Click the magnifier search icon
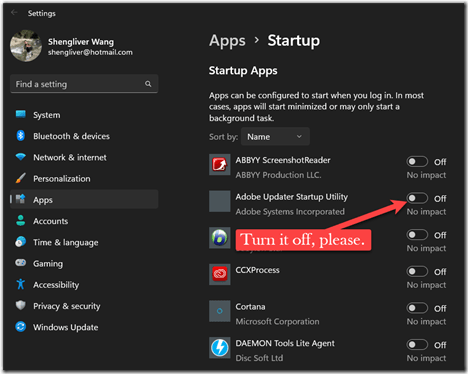 pos(148,84)
